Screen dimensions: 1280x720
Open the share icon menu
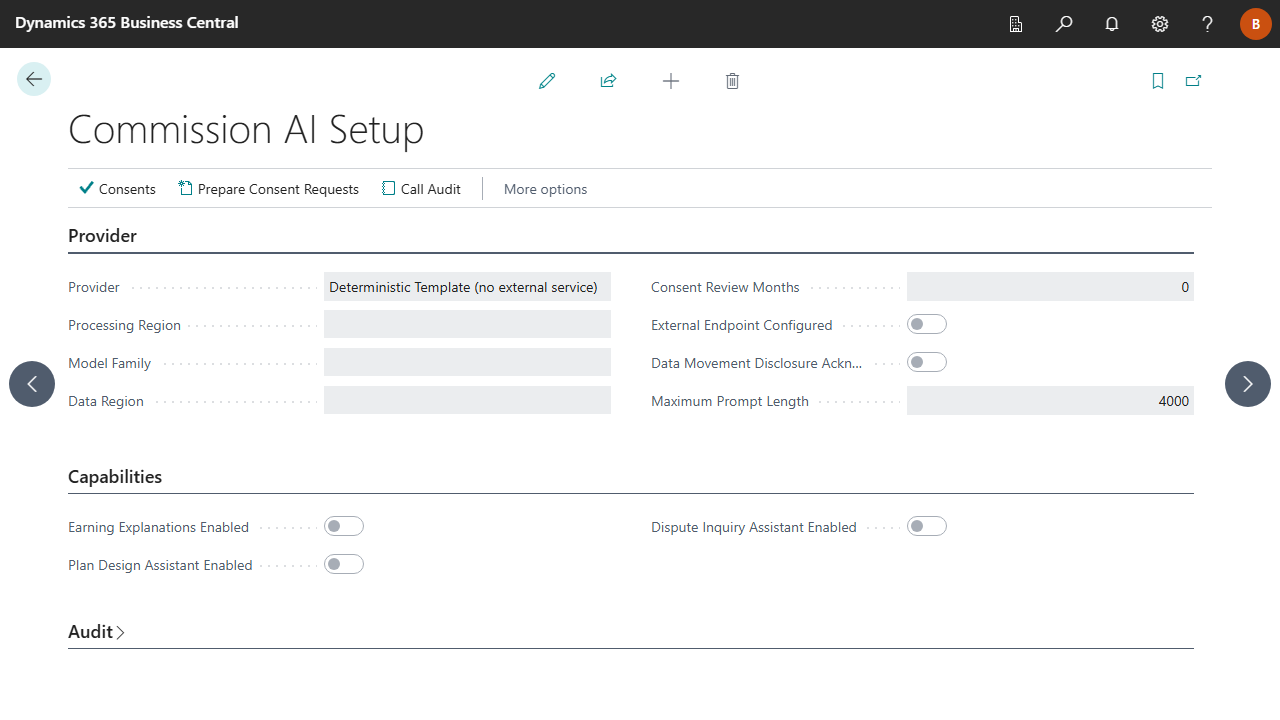pyautogui.click(x=608, y=81)
